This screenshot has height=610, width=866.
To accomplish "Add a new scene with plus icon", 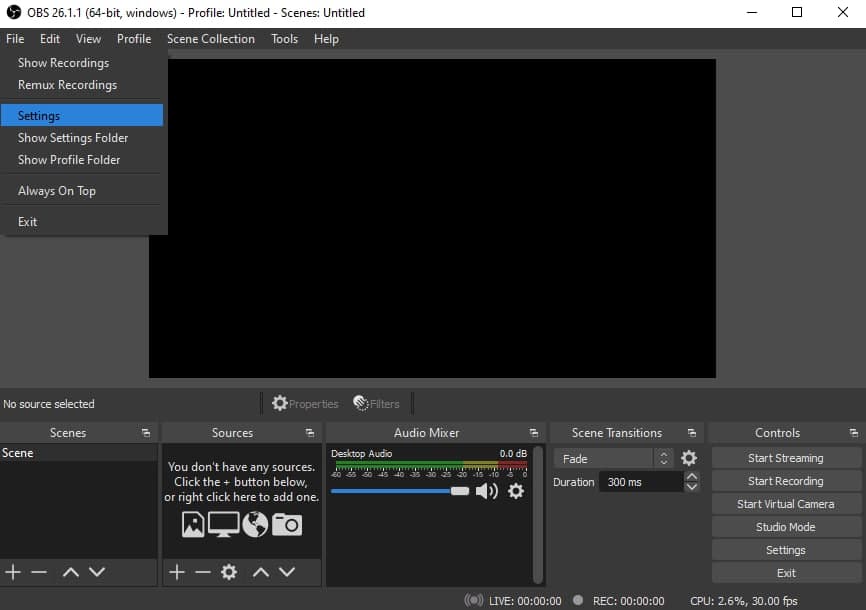I will pyautogui.click(x=13, y=572).
